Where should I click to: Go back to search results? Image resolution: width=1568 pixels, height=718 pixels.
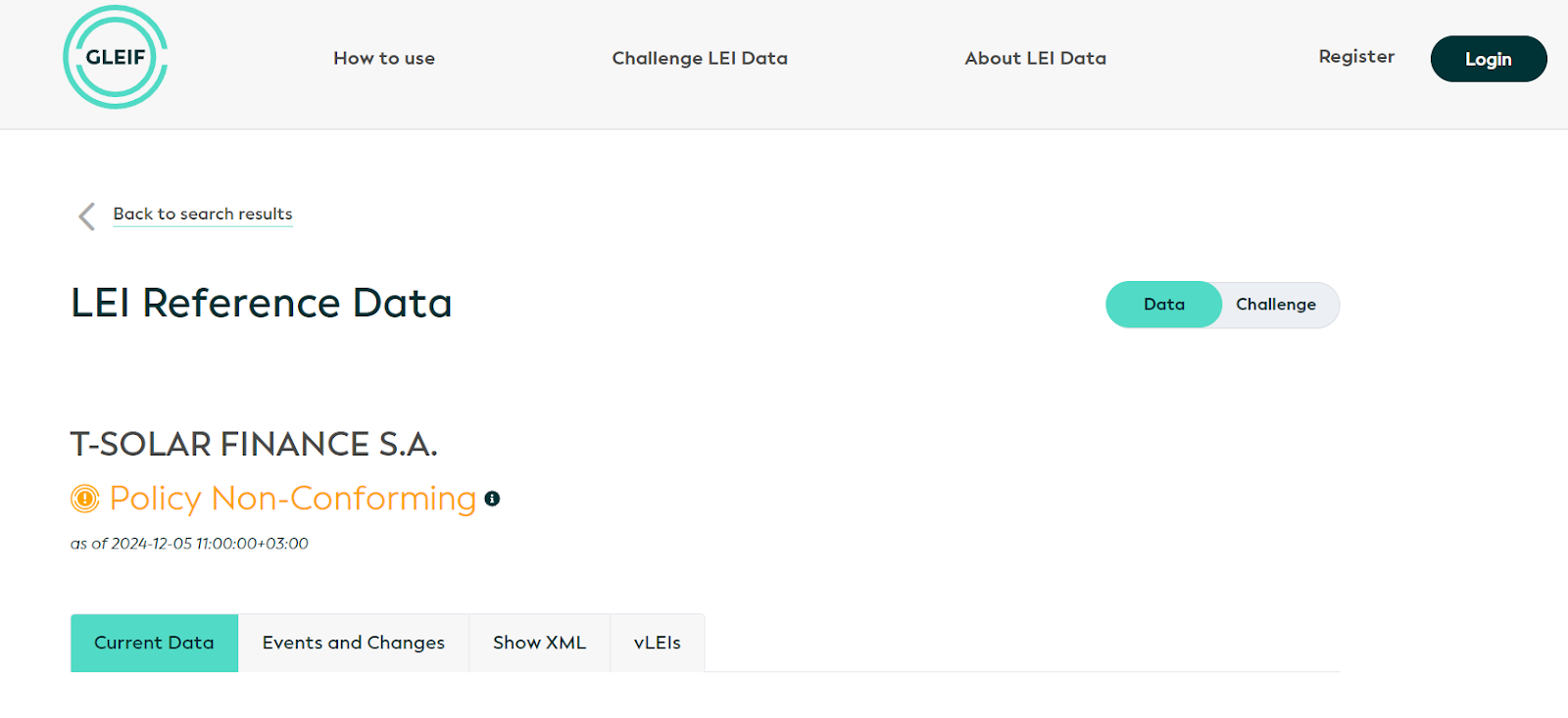click(x=203, y=215)
